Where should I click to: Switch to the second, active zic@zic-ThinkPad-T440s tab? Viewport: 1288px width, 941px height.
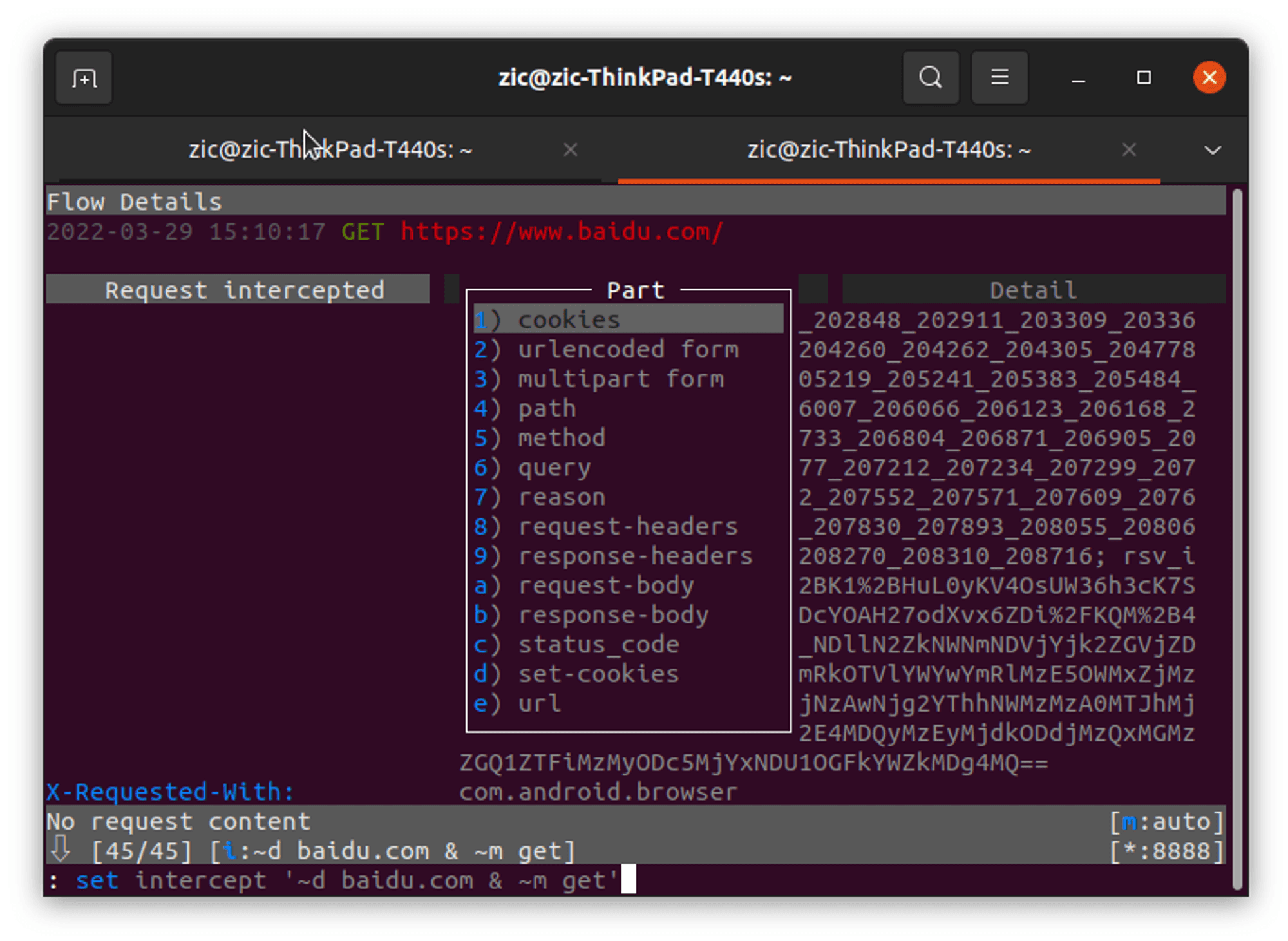[889, 149]
